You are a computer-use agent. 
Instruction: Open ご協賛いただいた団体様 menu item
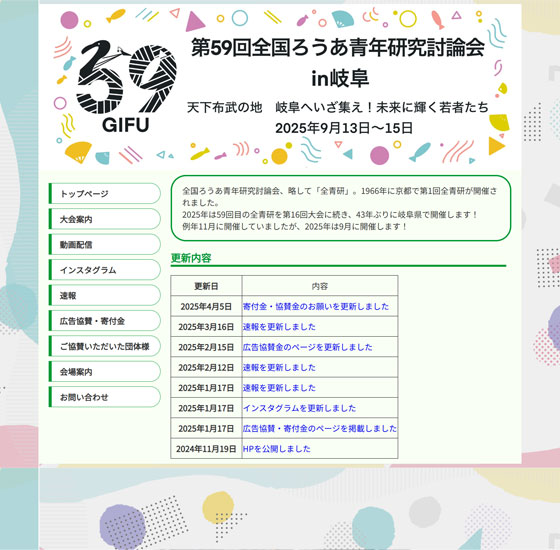[x=105, y=346]
